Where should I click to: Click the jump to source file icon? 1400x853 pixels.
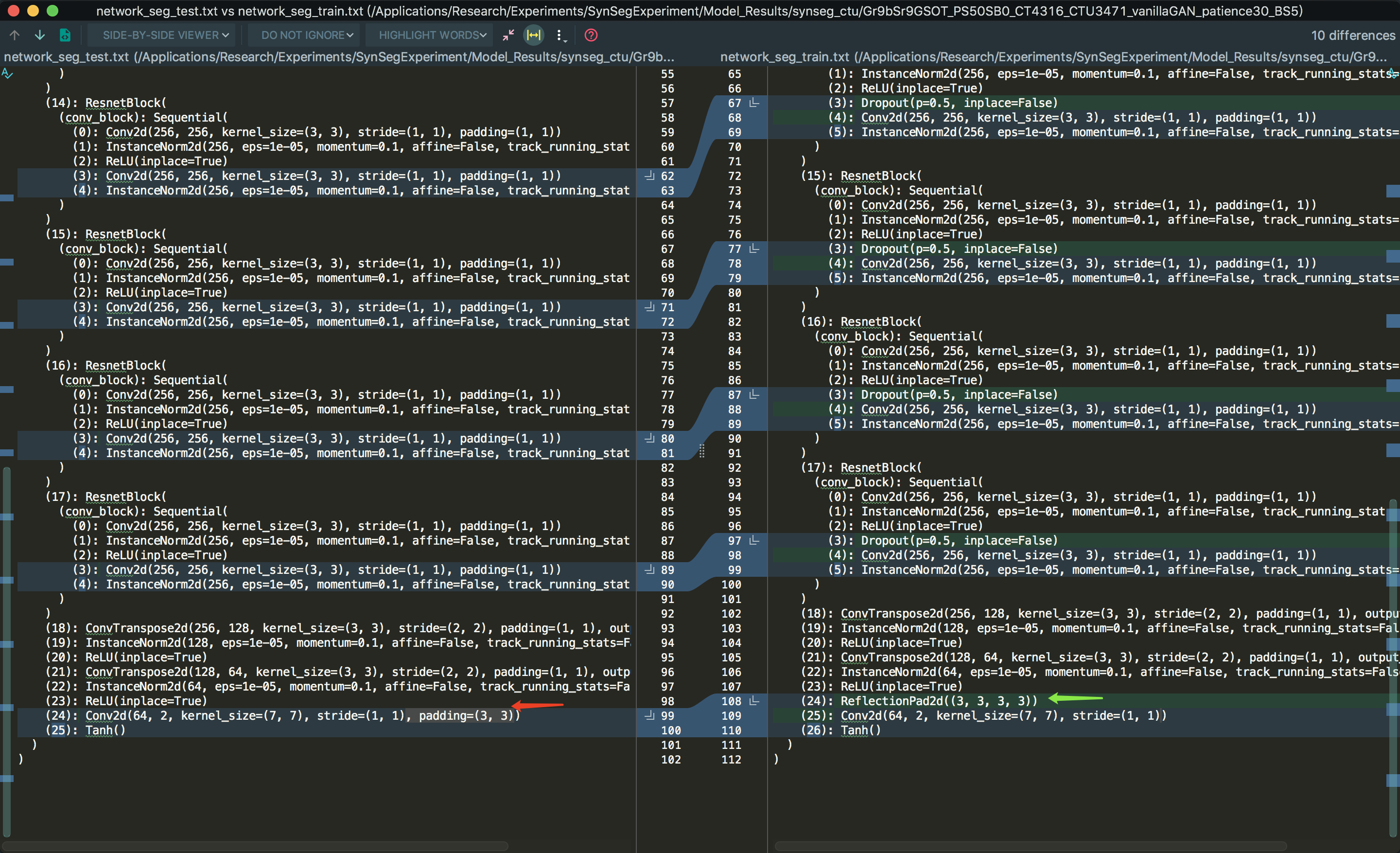coord(65,35)
